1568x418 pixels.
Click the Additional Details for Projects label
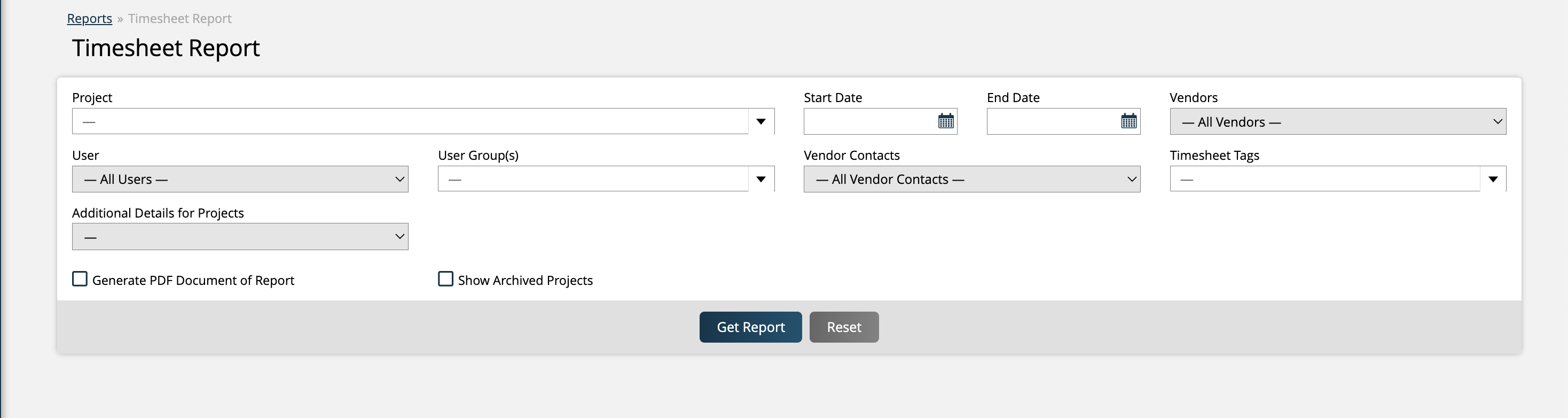click(x=158, y=213)
